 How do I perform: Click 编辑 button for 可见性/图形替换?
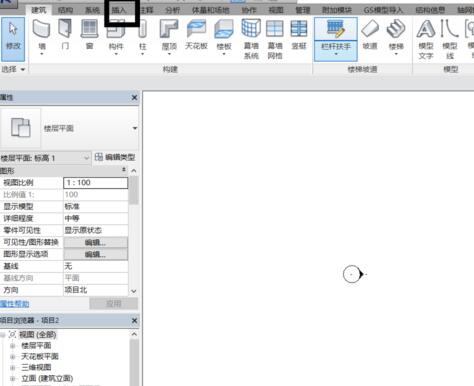click(96, 242)
